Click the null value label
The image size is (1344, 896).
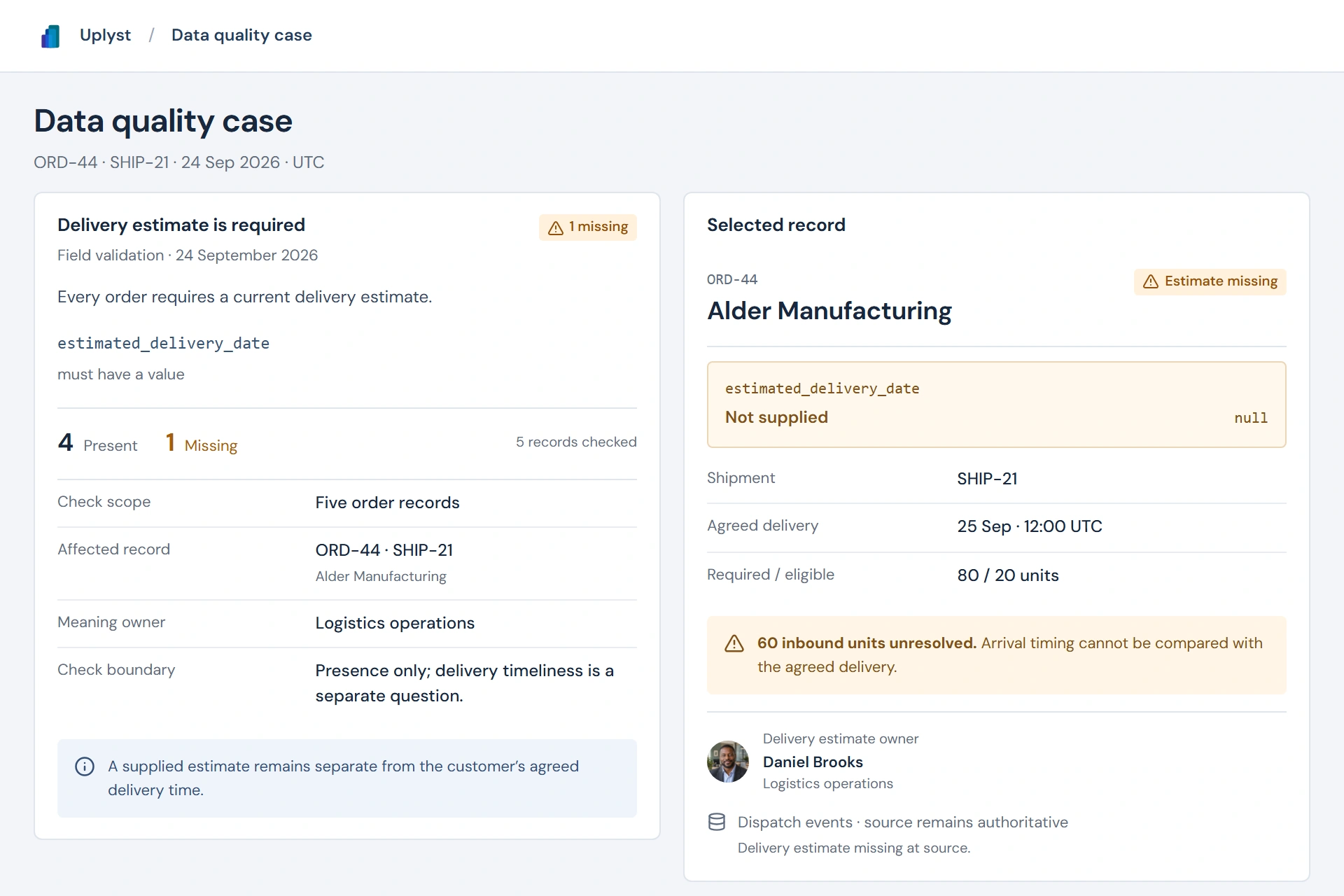coord(1251,418)
